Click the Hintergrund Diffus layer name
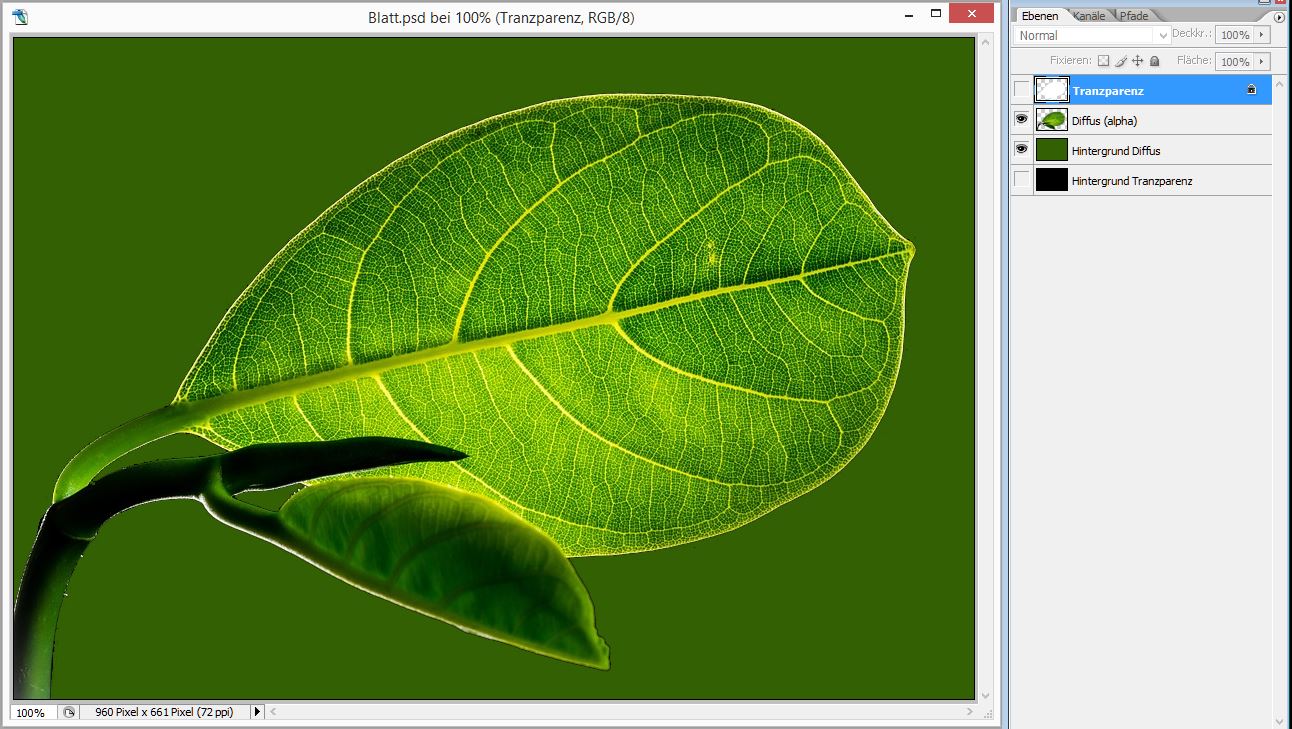The image size is (1292, 729). (x=1116, y=151)
